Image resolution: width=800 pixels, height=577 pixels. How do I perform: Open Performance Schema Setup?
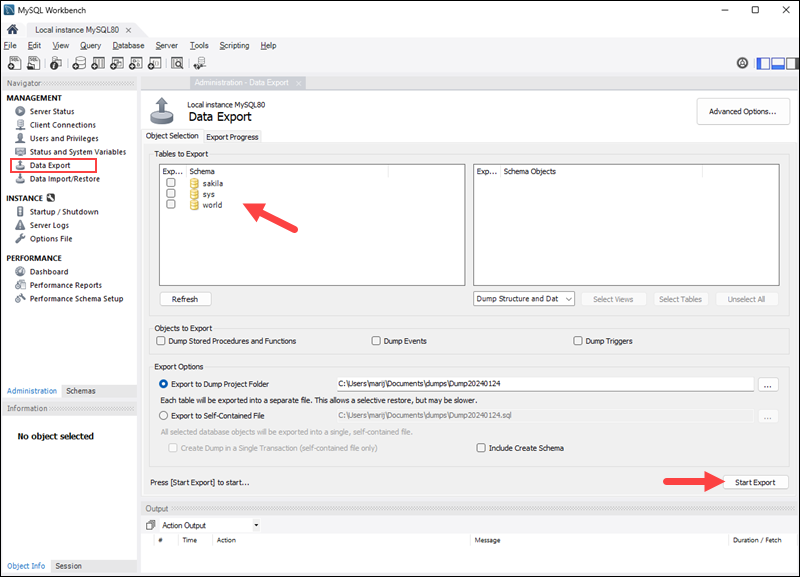76,299
